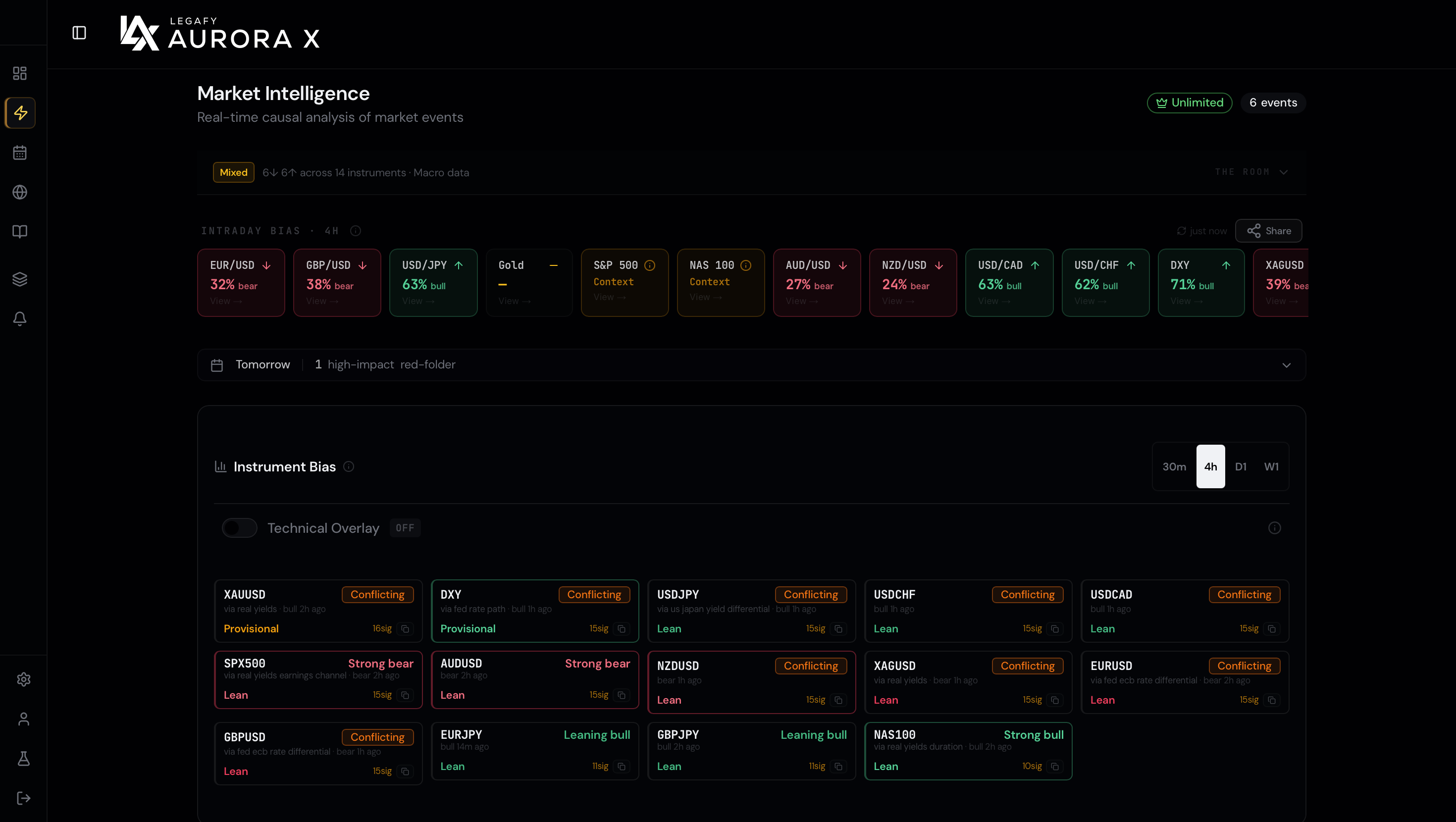Switch to the 30m timeframe tab

point(1175,466)
